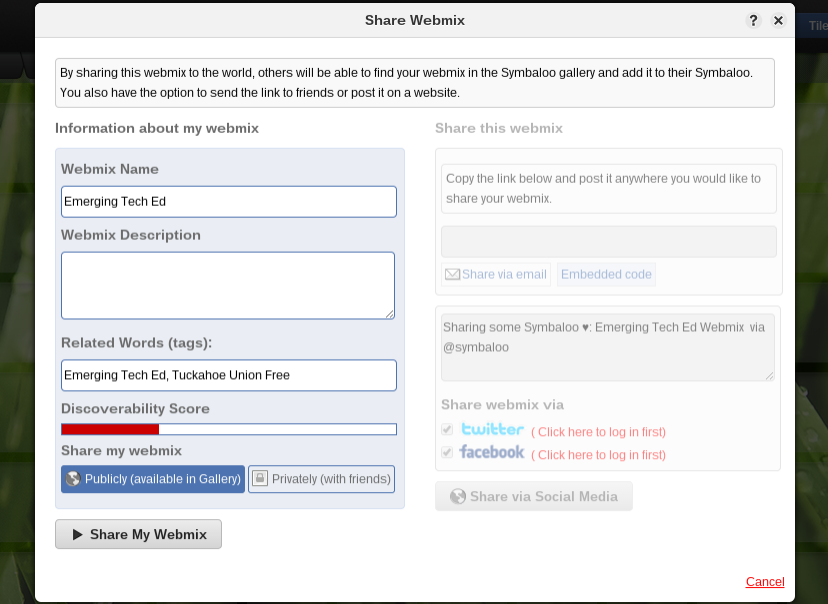Focus the Webmix Description text area
The image size is (828, 604).
(228, 286)
